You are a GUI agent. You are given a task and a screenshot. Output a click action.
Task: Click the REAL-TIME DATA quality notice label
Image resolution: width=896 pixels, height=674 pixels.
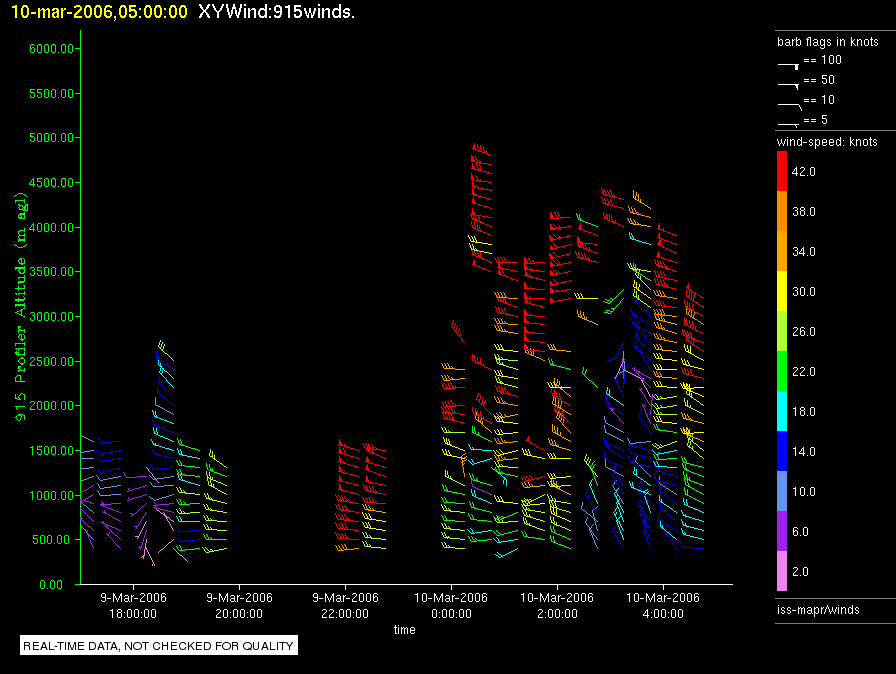159,646
